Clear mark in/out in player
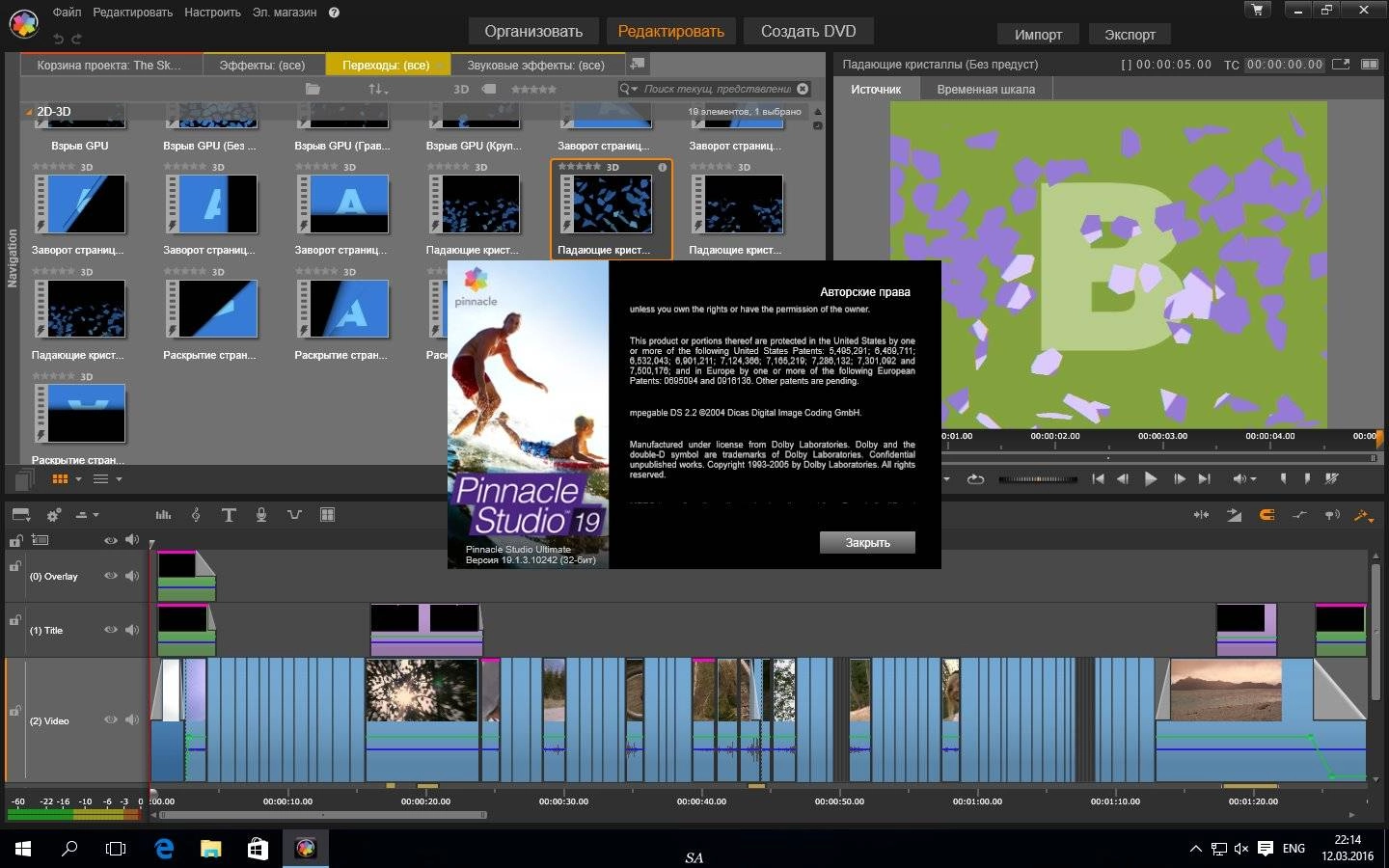Image resolution: width=1389 pixels, height=868 pixels. [1332, 478]
